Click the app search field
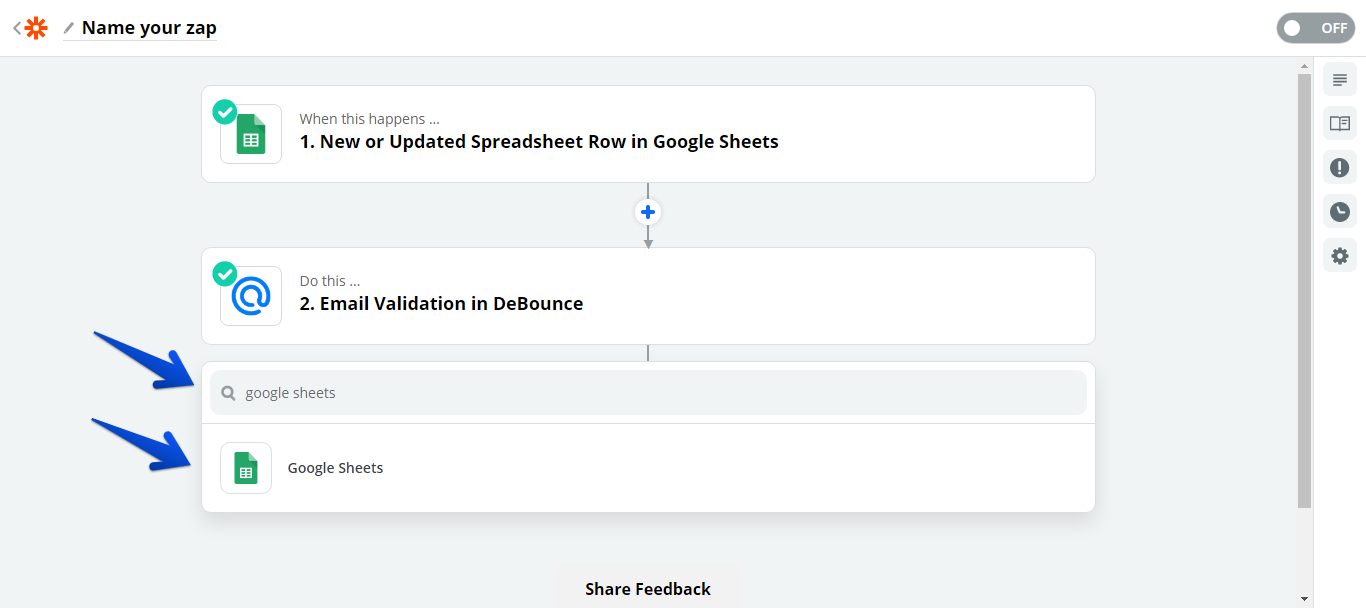The width and height of the screenshot is (1366, 608). pos(648,393)
